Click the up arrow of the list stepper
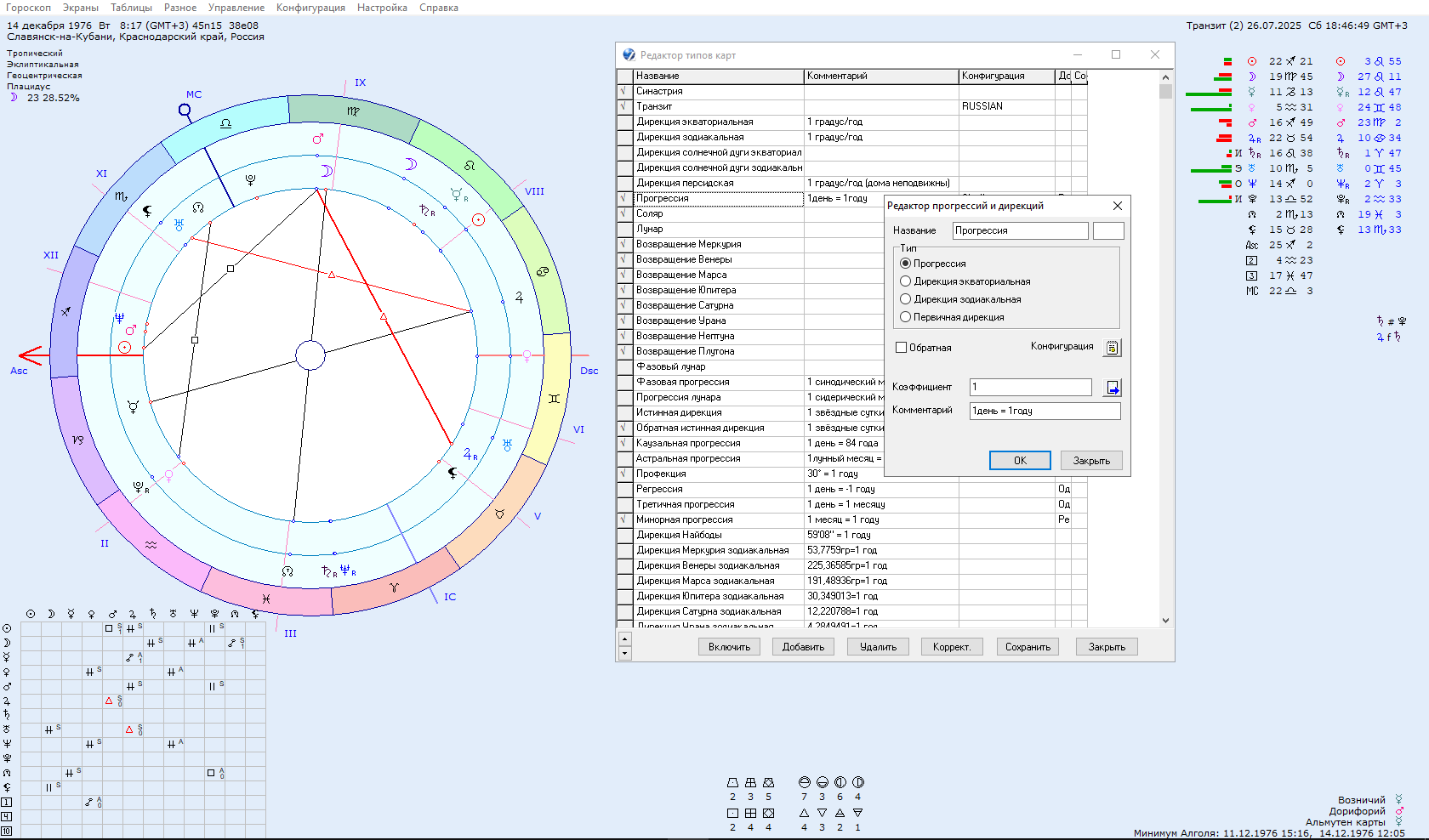This screenshot has width=1429, height=840. point(625,639)
